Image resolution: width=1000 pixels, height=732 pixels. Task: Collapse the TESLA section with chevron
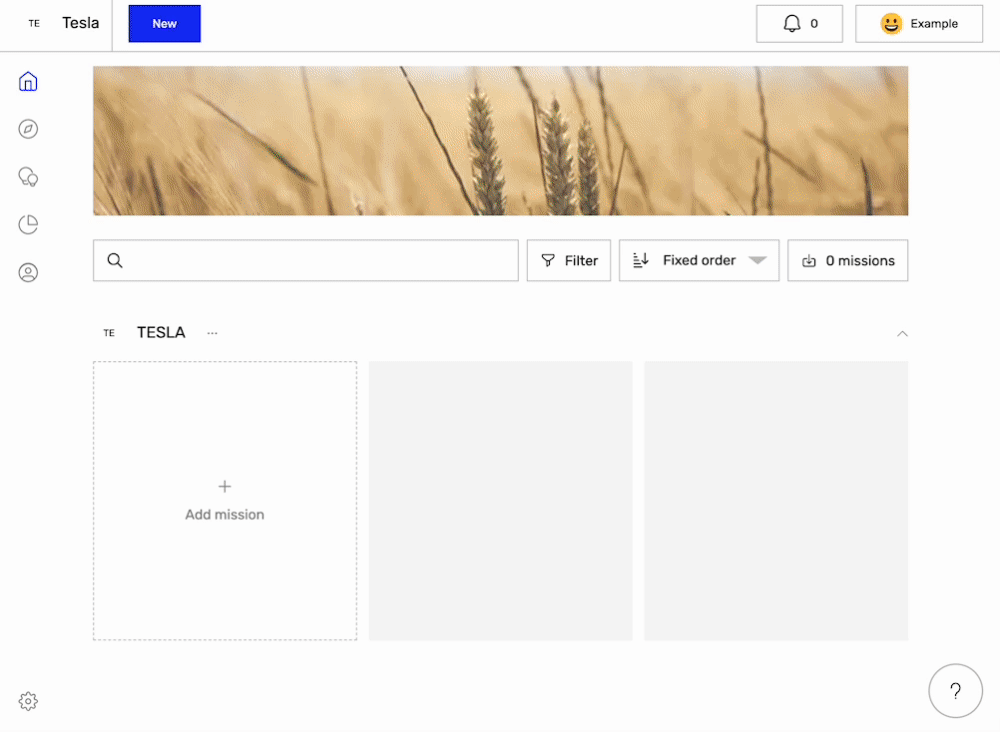[x=902, y=333]
